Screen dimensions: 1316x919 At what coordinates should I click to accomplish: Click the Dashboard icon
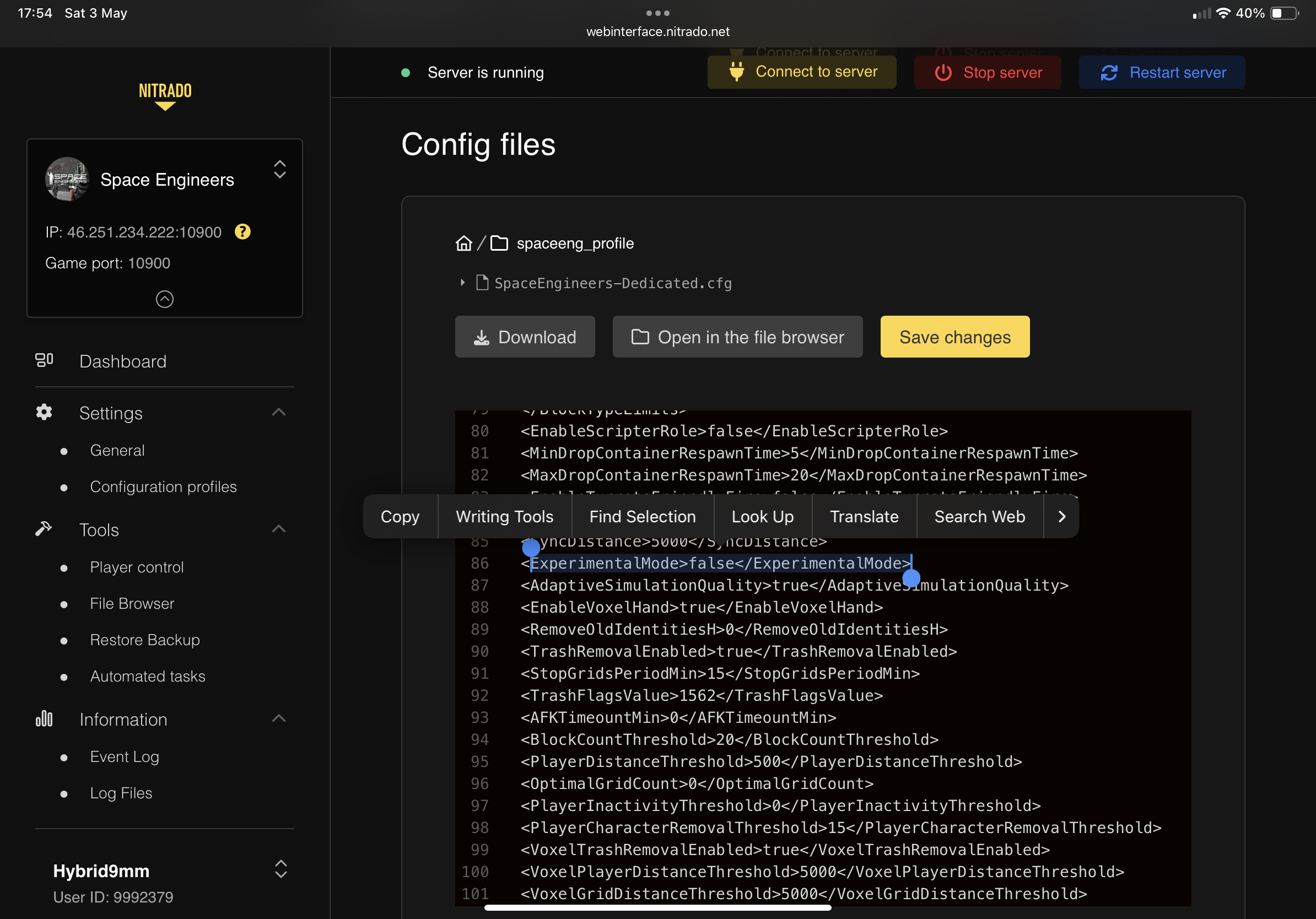[x=44, y=360]
